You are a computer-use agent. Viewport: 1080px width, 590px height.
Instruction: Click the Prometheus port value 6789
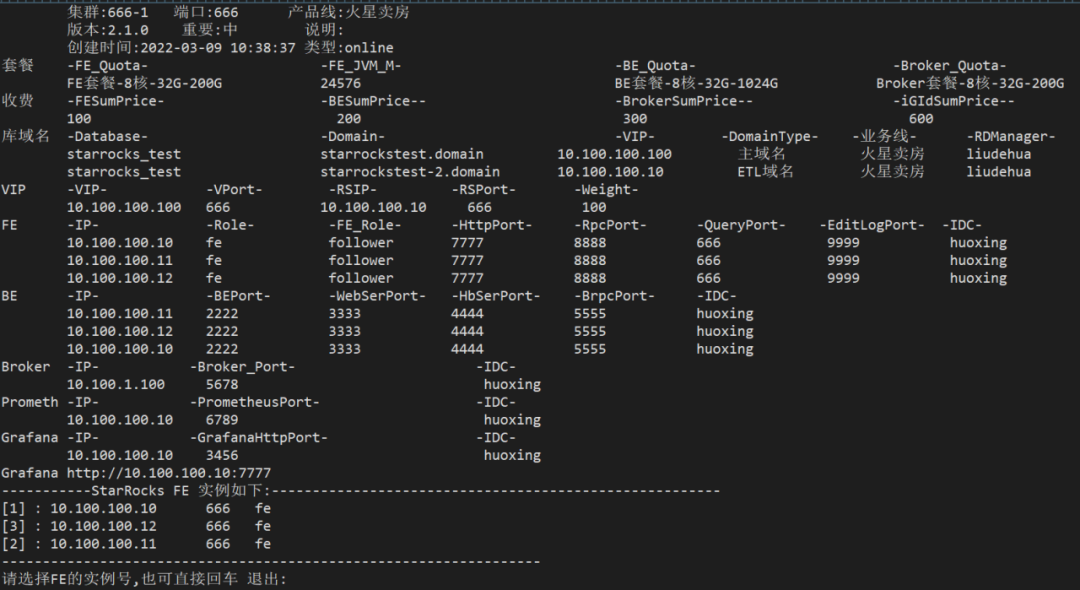tap(222, 420)
